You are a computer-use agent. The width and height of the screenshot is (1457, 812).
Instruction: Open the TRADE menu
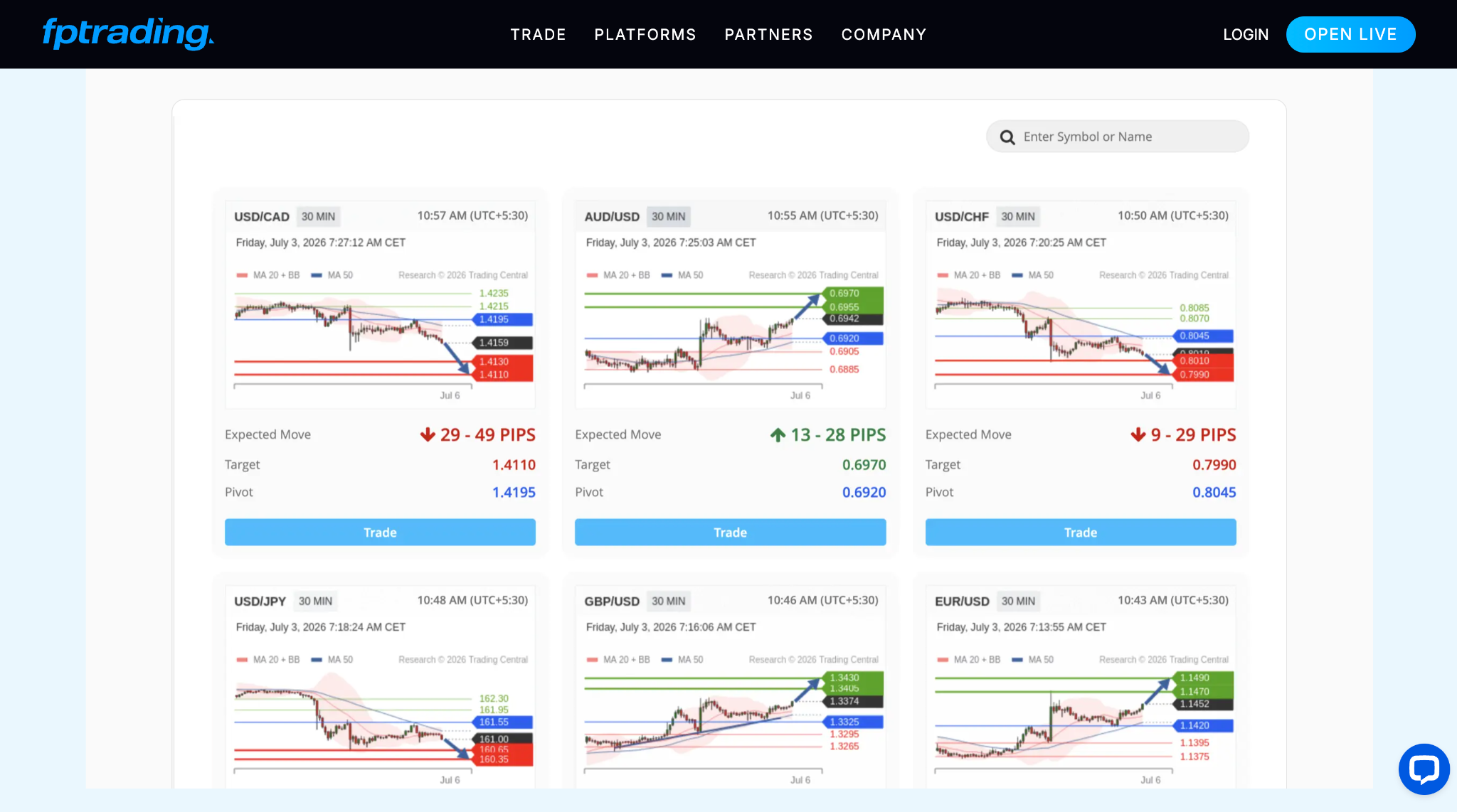tap(538, 34)
